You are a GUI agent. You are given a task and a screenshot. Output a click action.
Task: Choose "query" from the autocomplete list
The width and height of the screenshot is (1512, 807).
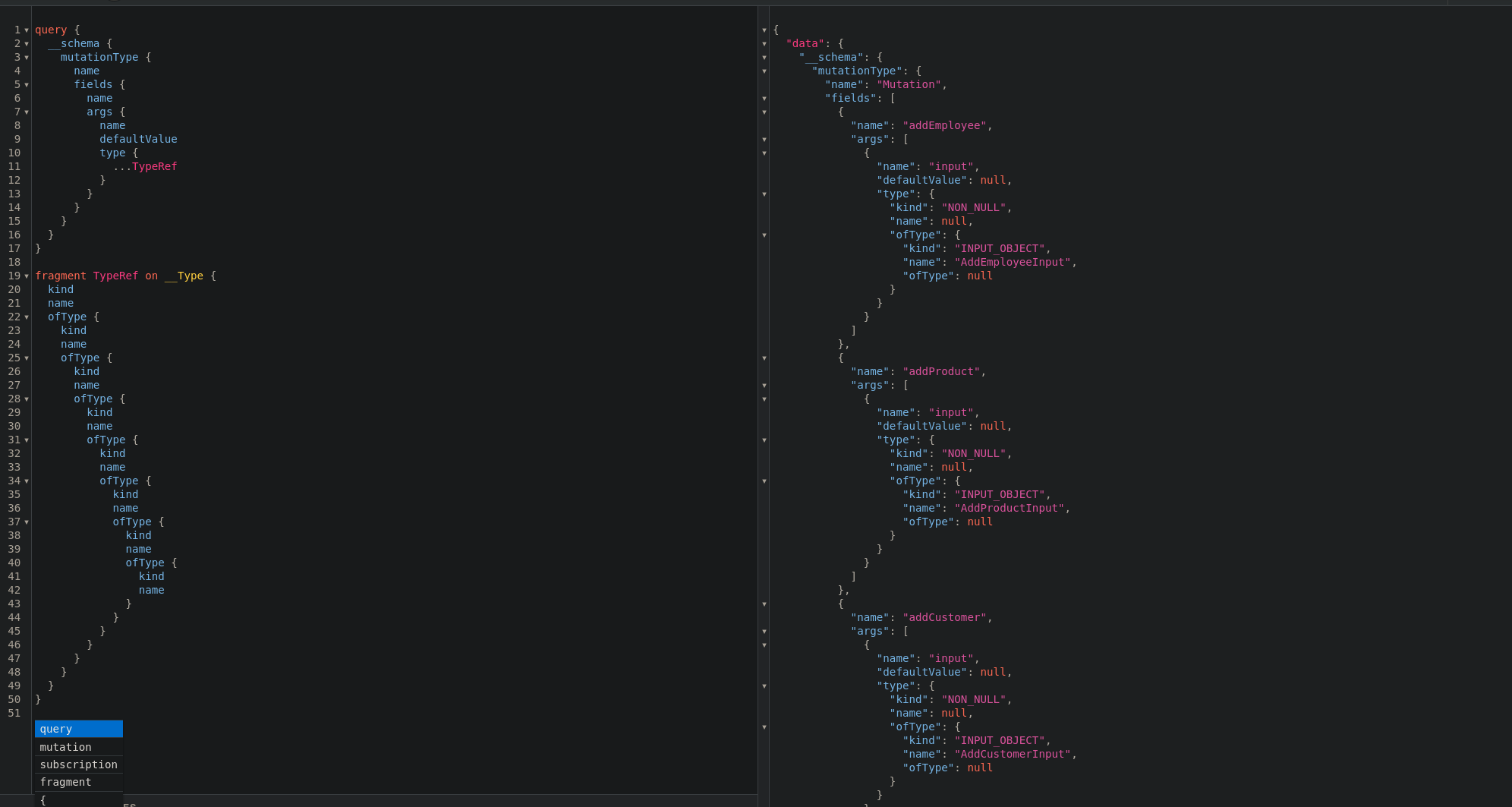pos(78,729)
